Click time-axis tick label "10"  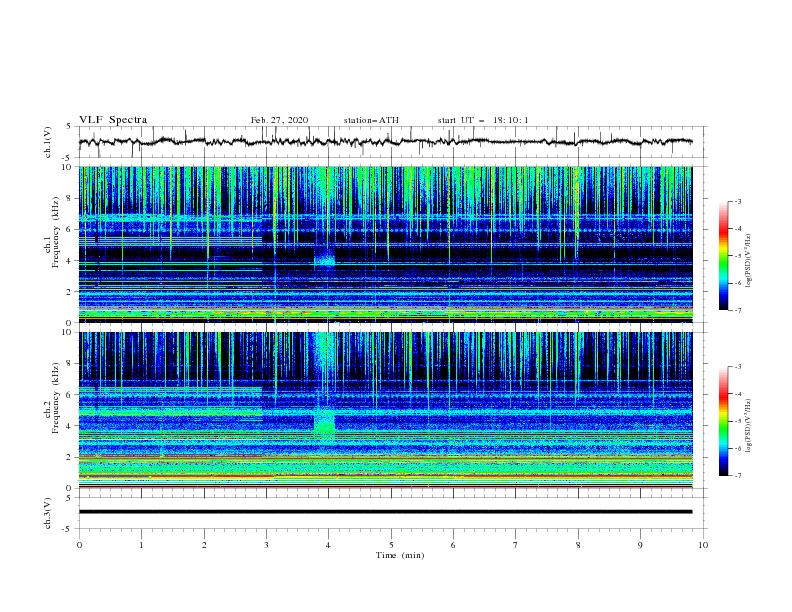703,545
